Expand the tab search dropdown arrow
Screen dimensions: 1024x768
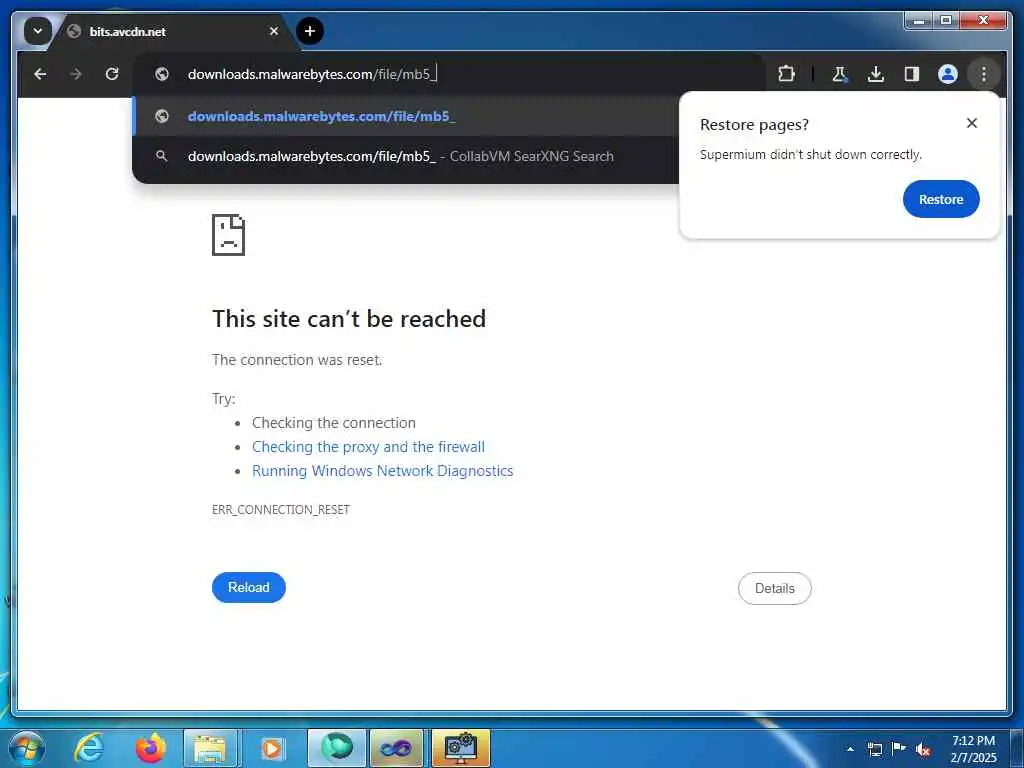click(38, 31)
